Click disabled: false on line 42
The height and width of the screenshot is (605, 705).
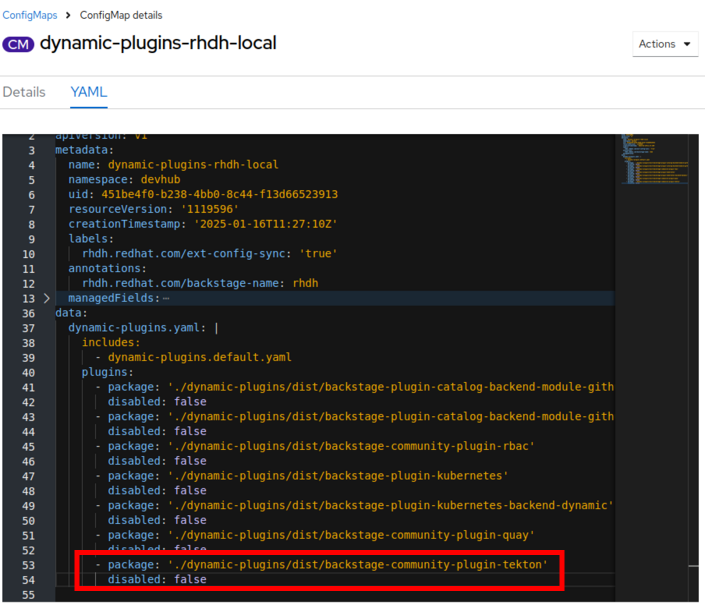coord(157,402)
